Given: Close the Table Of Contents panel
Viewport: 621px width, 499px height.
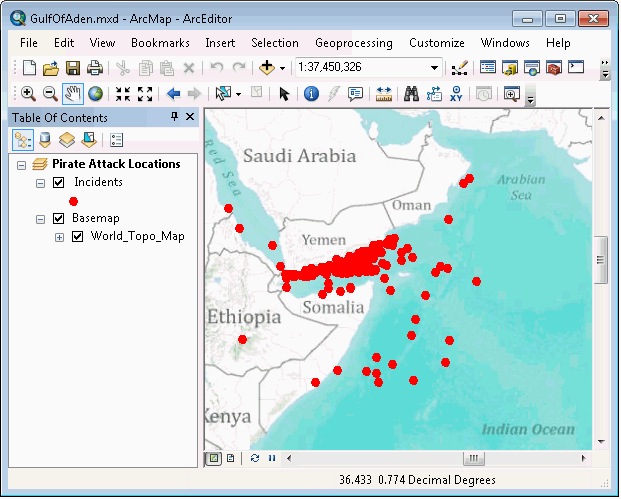Looking at the screenshot, I should tap(190, 117).
